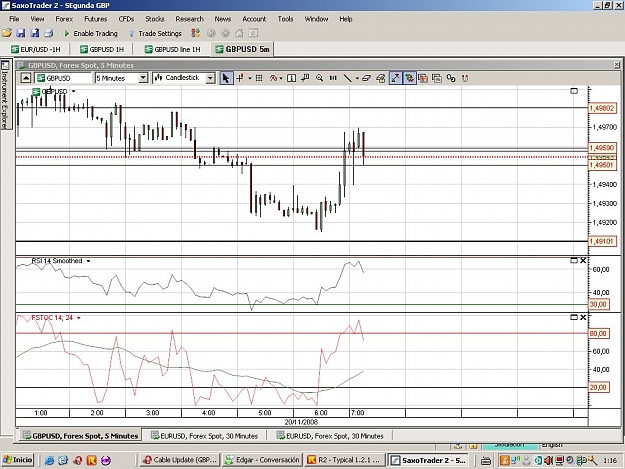Collapse chart toolbar with up-arrow button
Image resolution: width=625 pixels, height=469 pixels.
coord(26,78)
